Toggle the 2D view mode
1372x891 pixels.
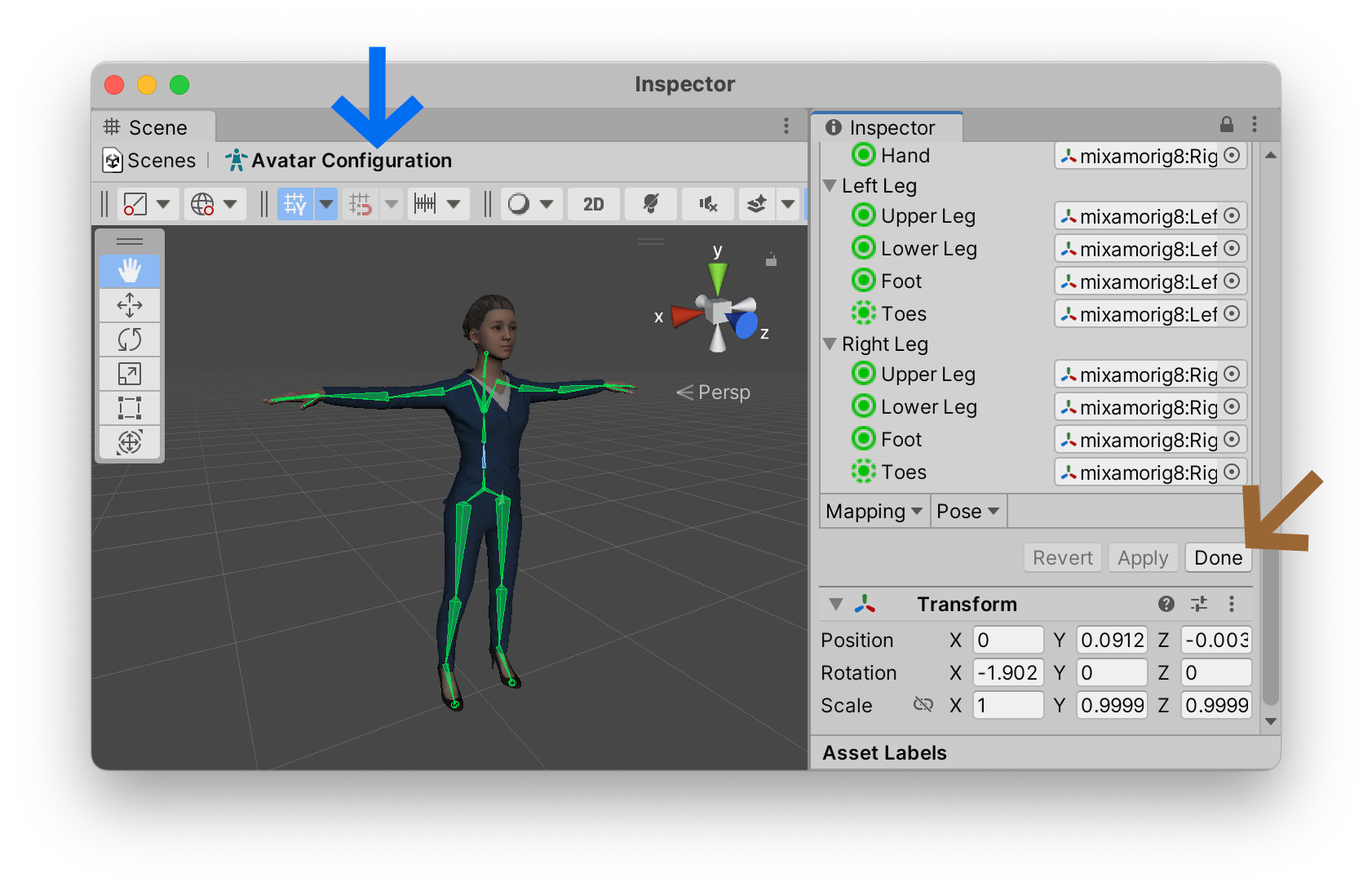593,204
